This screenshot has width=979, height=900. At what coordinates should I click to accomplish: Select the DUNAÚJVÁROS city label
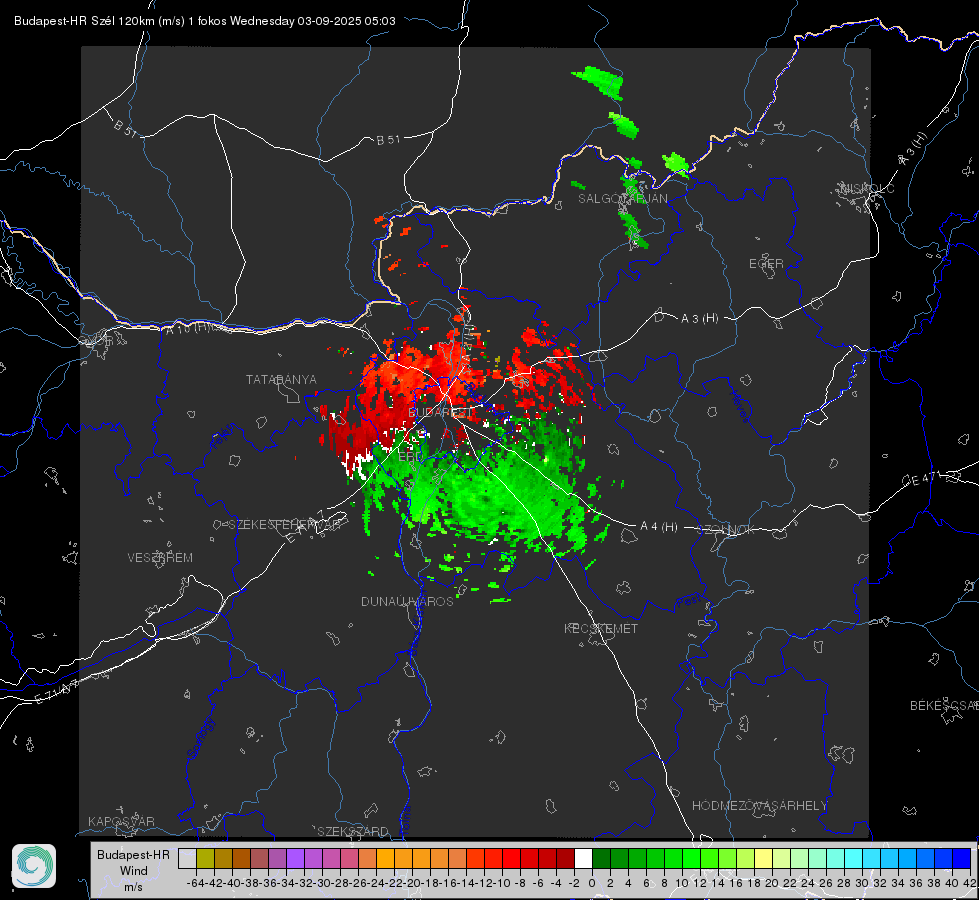[407, 601]
